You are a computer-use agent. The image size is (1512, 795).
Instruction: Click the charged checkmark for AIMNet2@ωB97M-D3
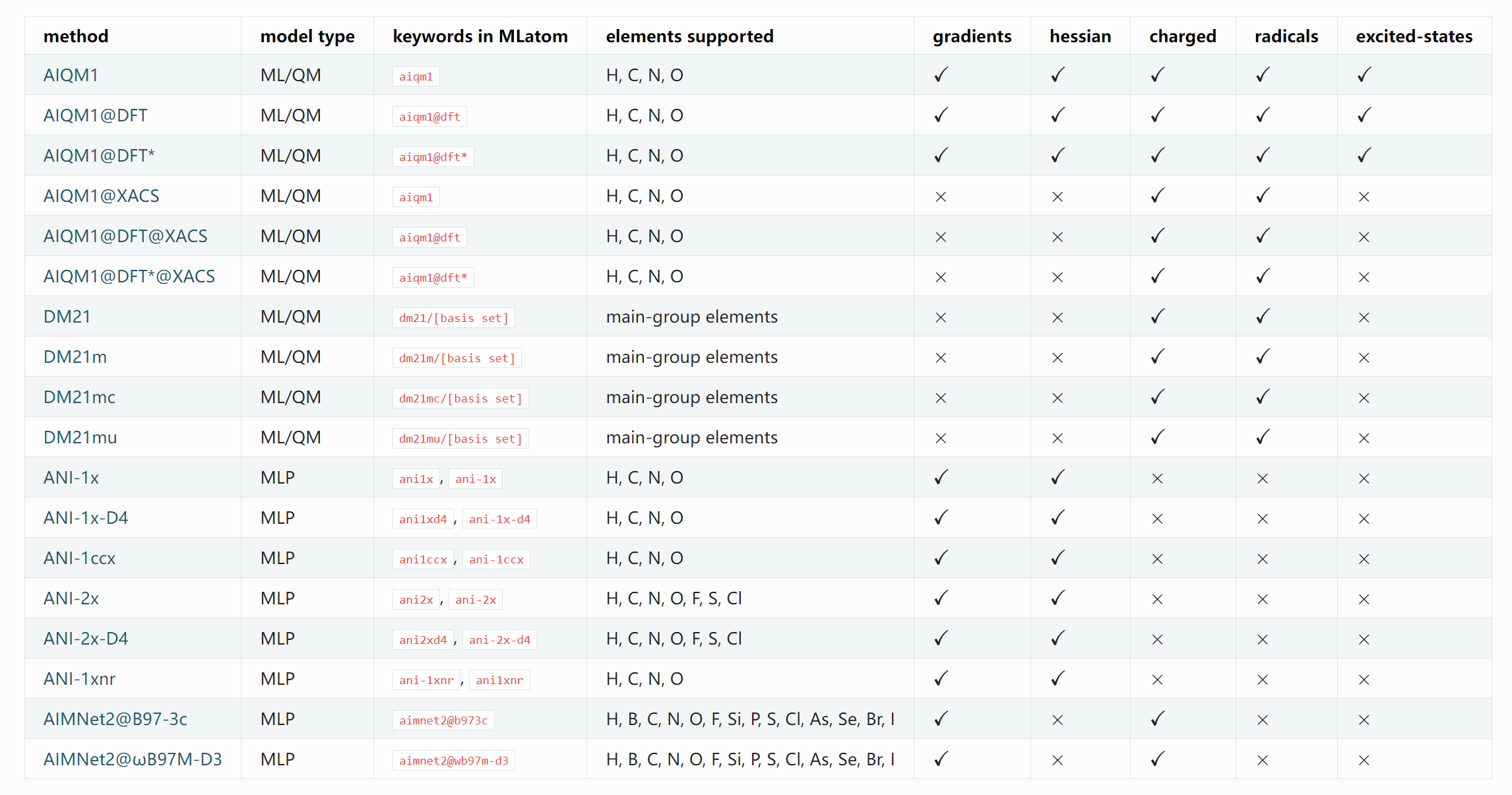point(1158,759)
